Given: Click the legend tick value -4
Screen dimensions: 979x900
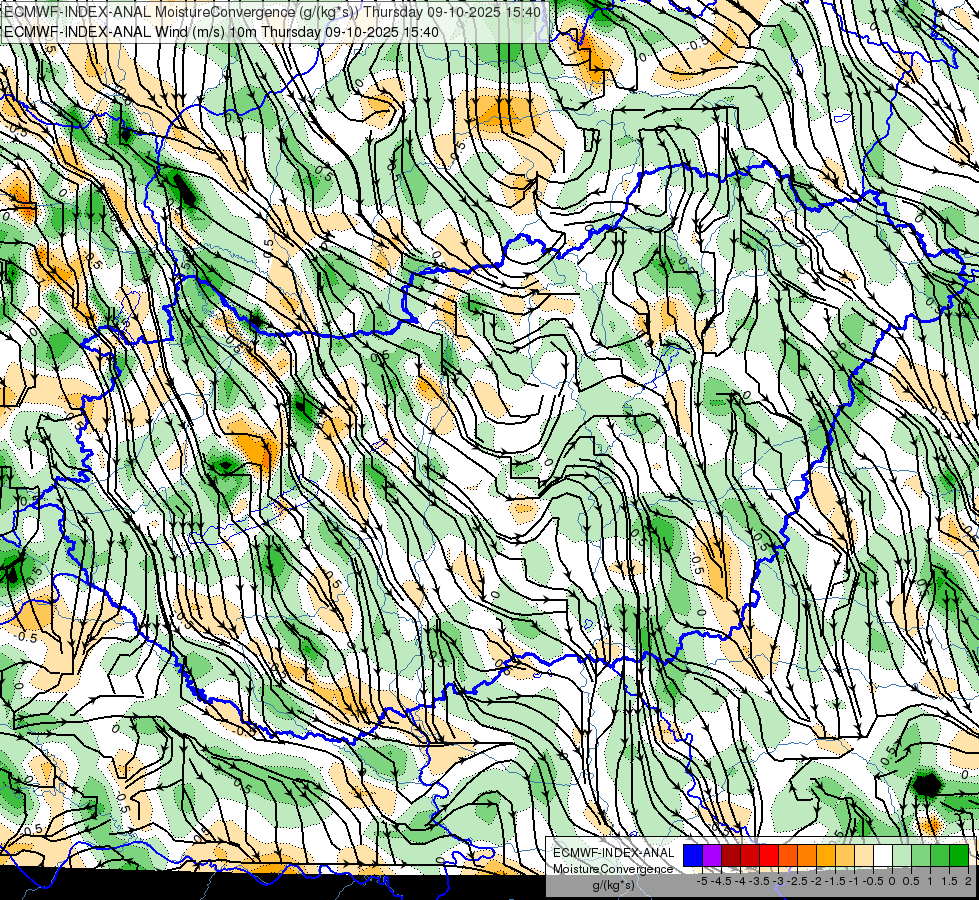Looking at the screenshot, I should 740,881.
